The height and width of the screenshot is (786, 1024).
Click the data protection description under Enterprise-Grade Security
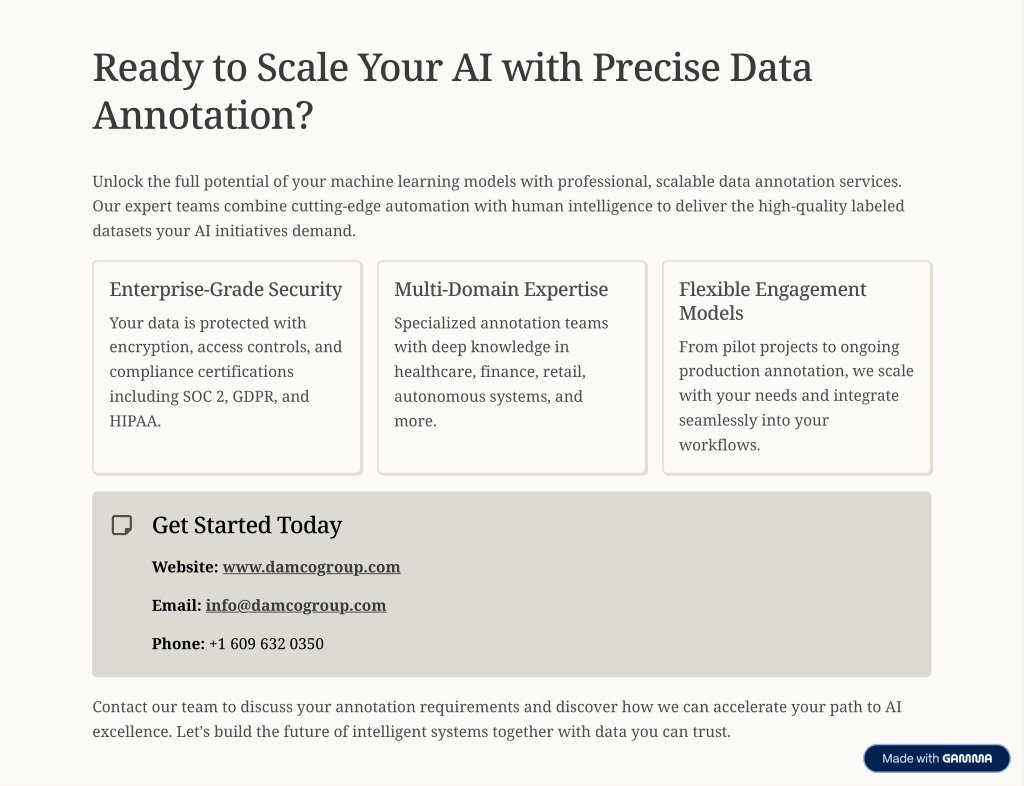click(226, 372)
